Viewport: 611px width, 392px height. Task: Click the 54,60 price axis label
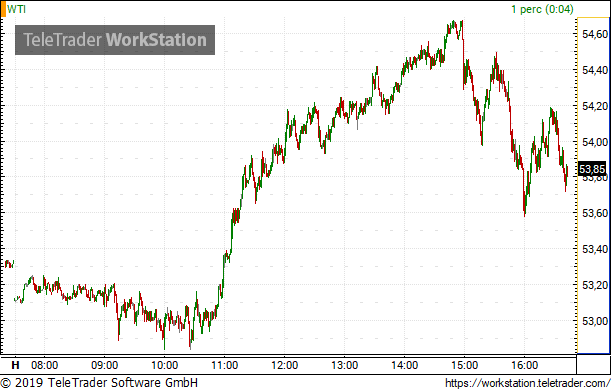595,34
